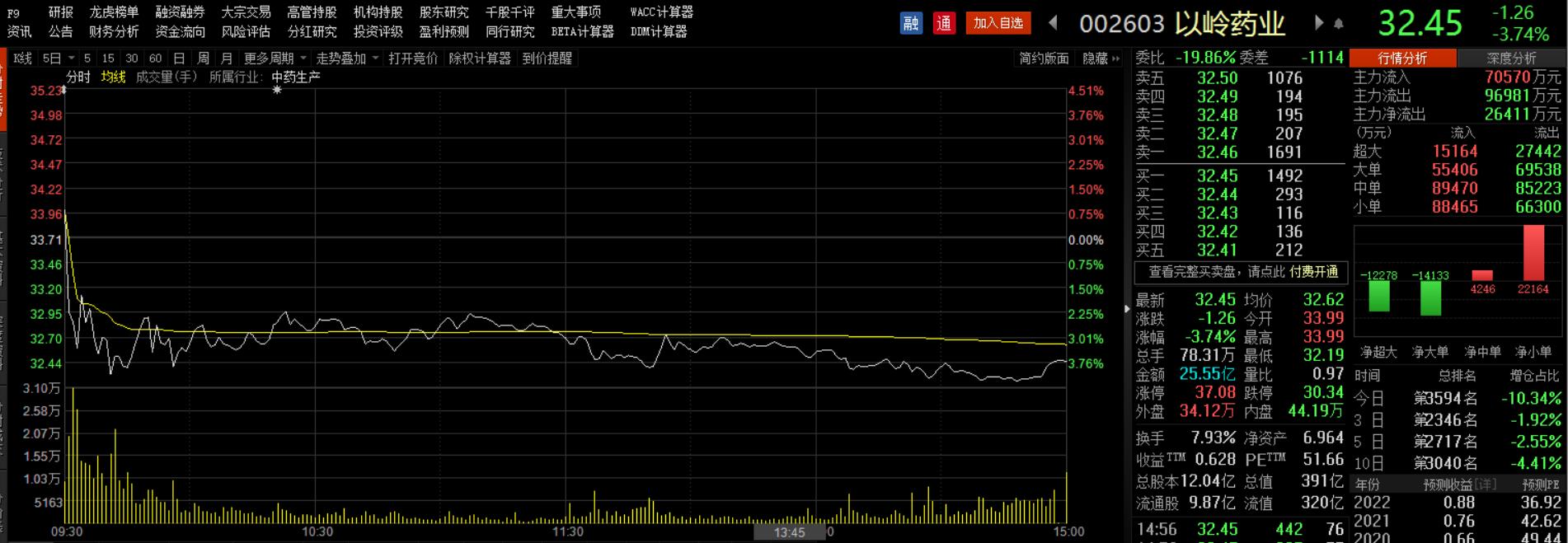
Task: Select the 月 monthly period
Action: (x=227, y=59)
